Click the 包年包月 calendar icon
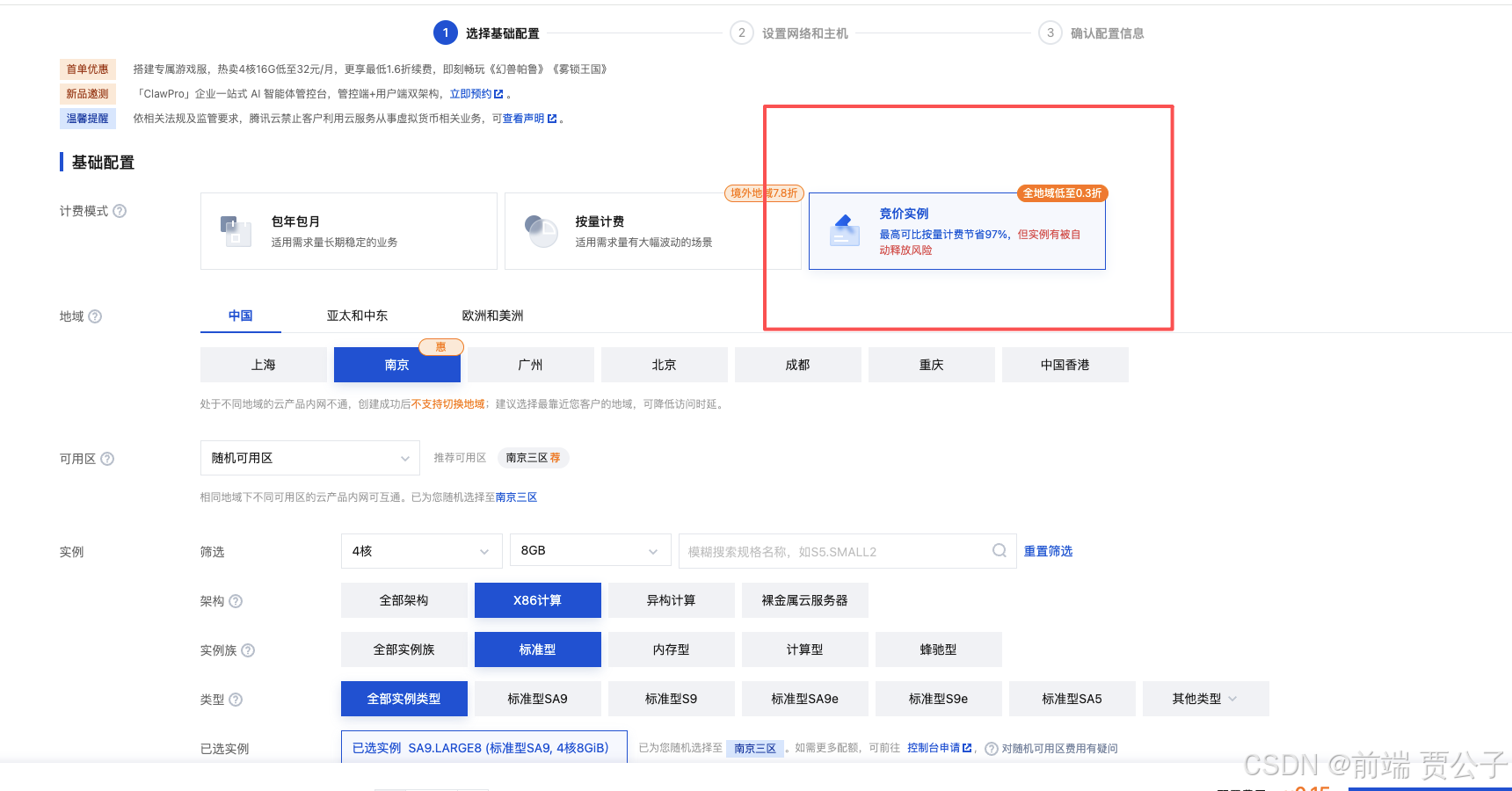1512x791 pixels. [x=236, y=231]
